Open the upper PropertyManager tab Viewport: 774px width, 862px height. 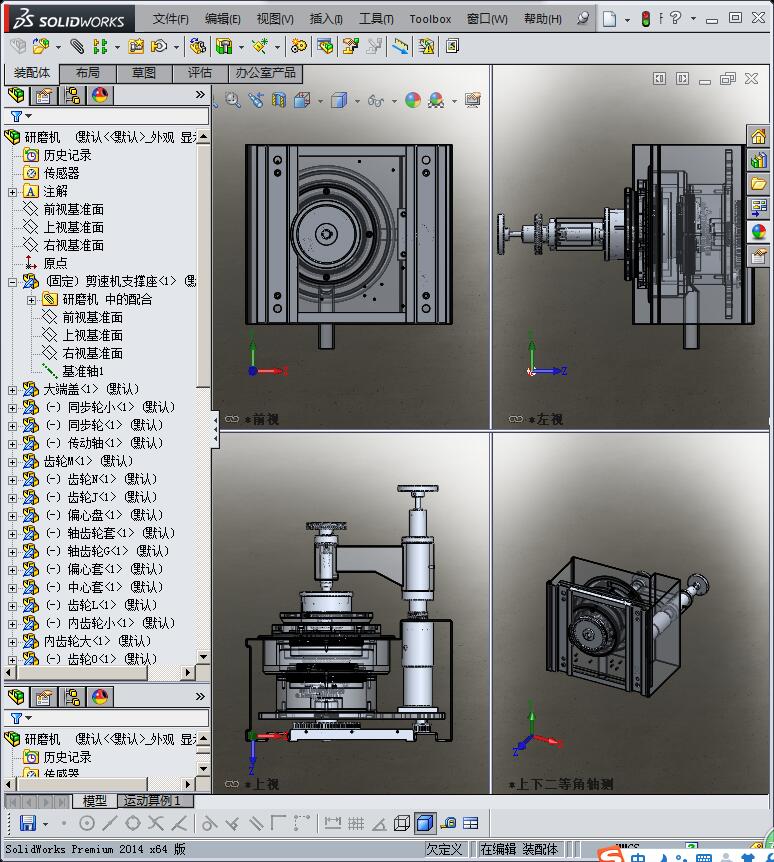pyautogui.click(x=44, y=96)
